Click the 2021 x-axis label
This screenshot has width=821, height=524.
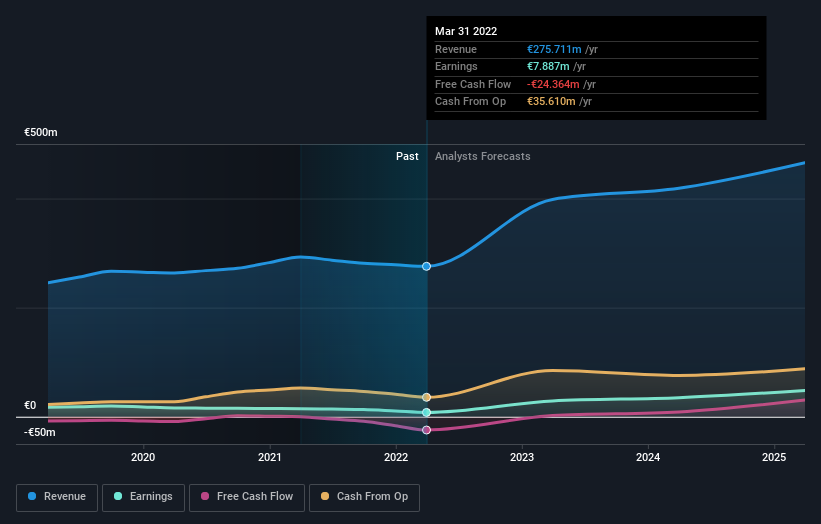270,458
